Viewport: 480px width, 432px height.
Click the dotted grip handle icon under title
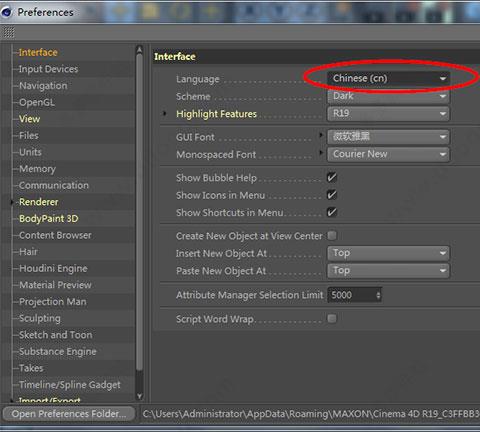(x=9, y=32)
